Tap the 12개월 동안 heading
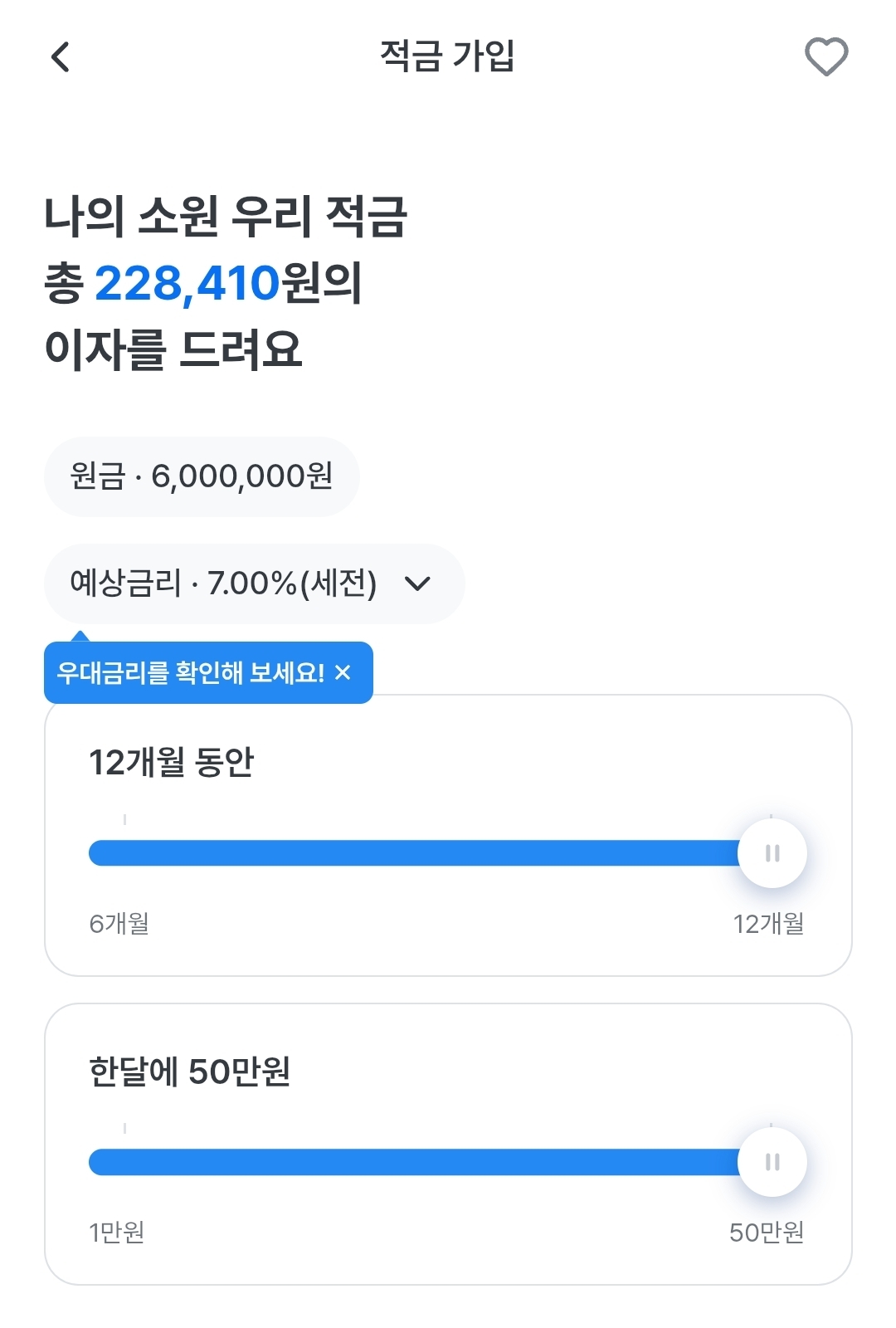This screenshot has height=1328, width=896. [x=171, y=762]
